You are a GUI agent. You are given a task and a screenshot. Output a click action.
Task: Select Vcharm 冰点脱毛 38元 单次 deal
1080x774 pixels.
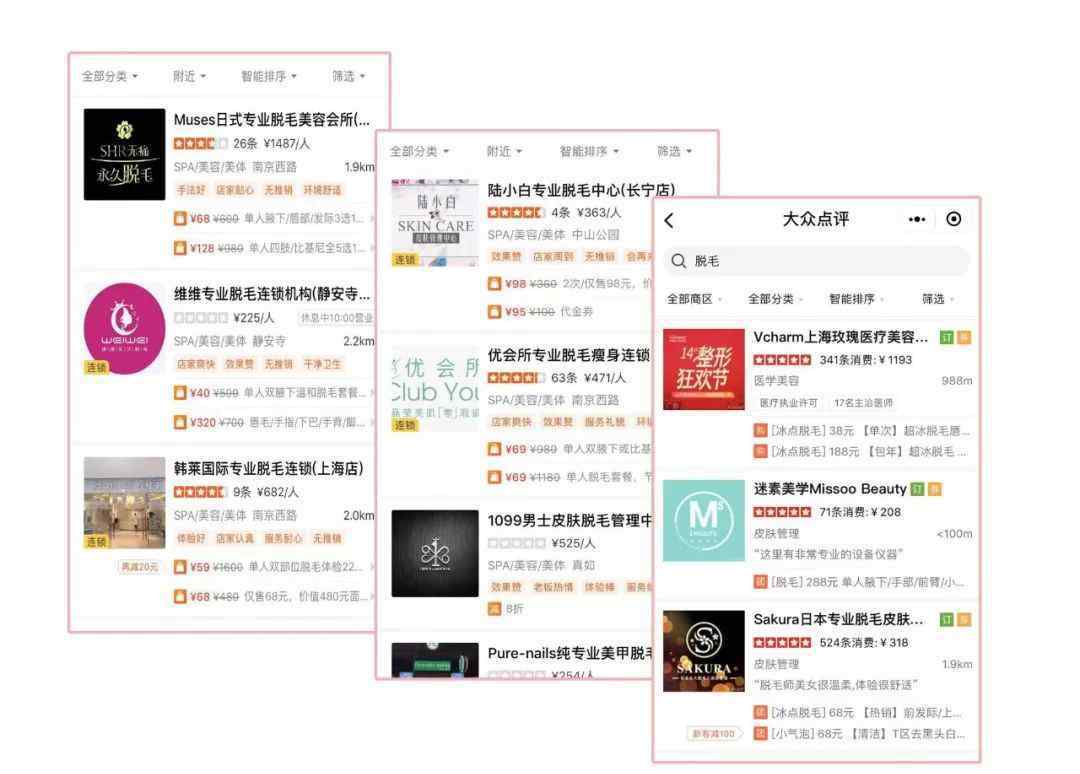tap(862, 431)
